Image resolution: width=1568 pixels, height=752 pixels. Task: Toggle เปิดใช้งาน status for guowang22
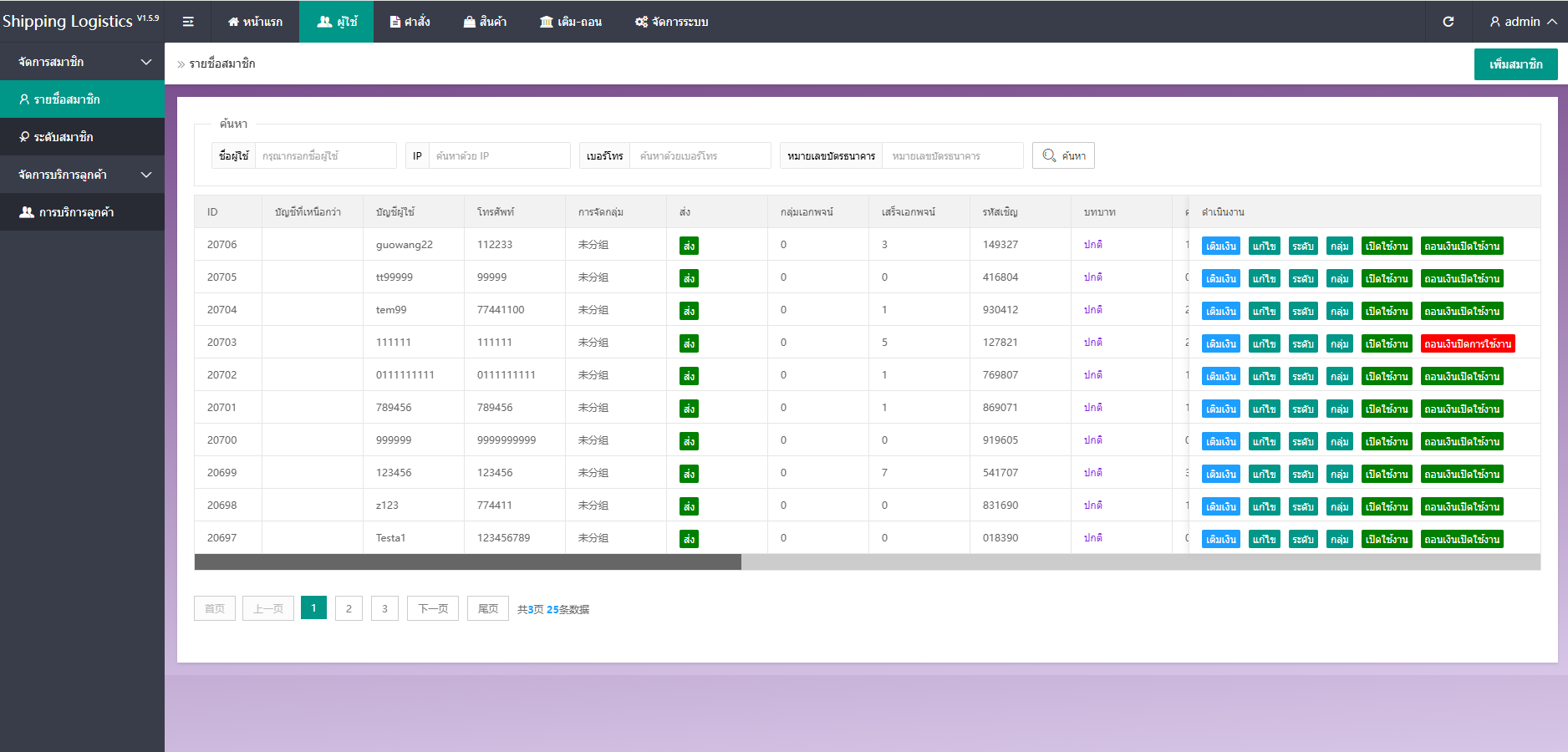[1386, 246]
